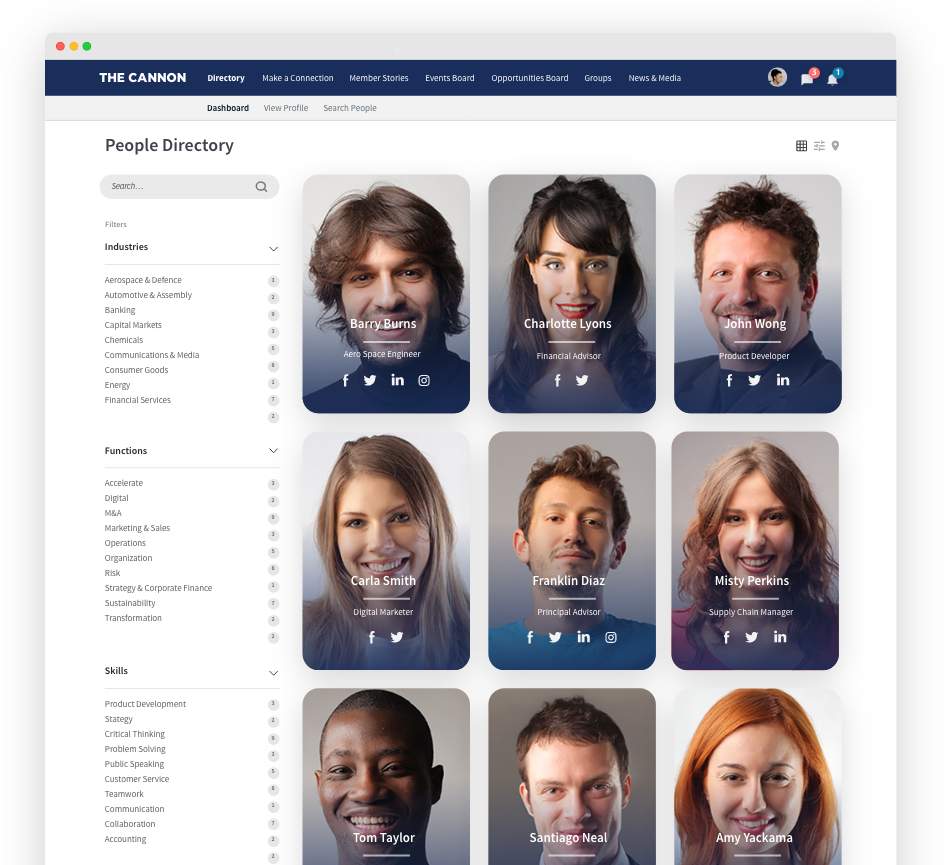Open Tom Taylor's profile card

click(x=386, y=777)
